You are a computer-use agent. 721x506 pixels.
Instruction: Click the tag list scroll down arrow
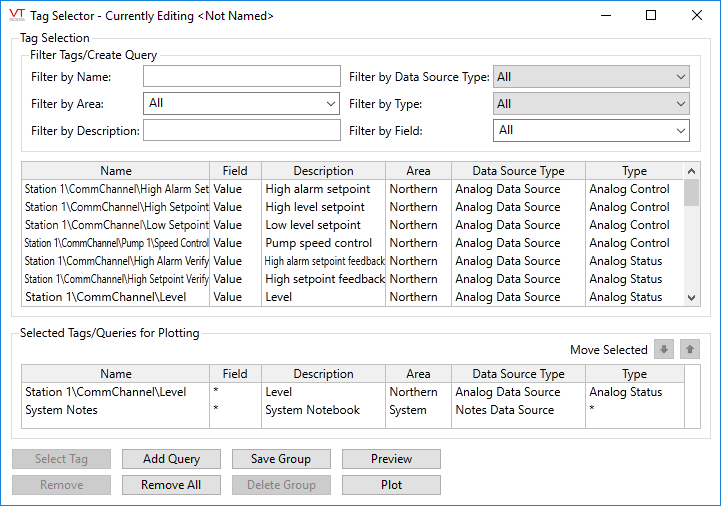pos(691,297)
